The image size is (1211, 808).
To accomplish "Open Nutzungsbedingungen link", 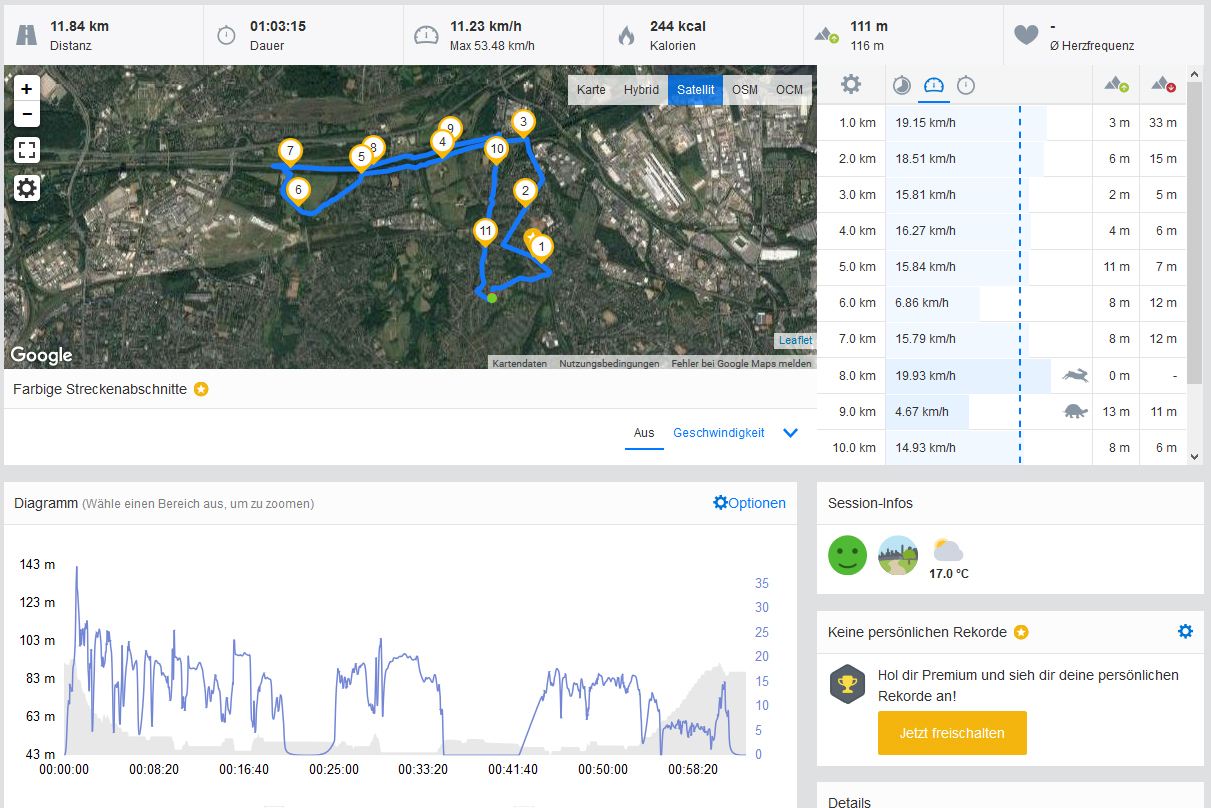I will point(609,364).
